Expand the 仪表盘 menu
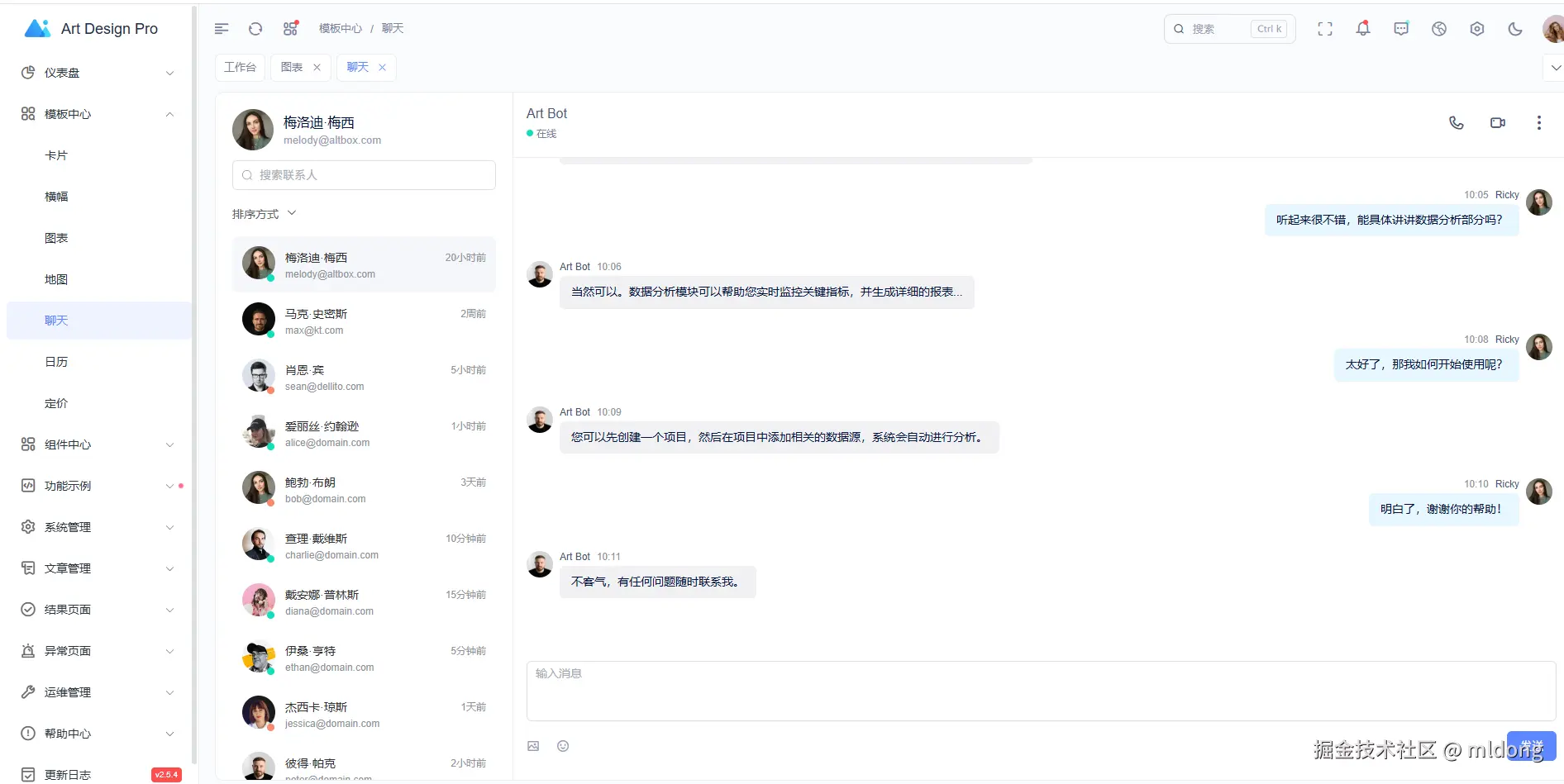The height and width of the screenshot is (784, 1564). point(99,73)
